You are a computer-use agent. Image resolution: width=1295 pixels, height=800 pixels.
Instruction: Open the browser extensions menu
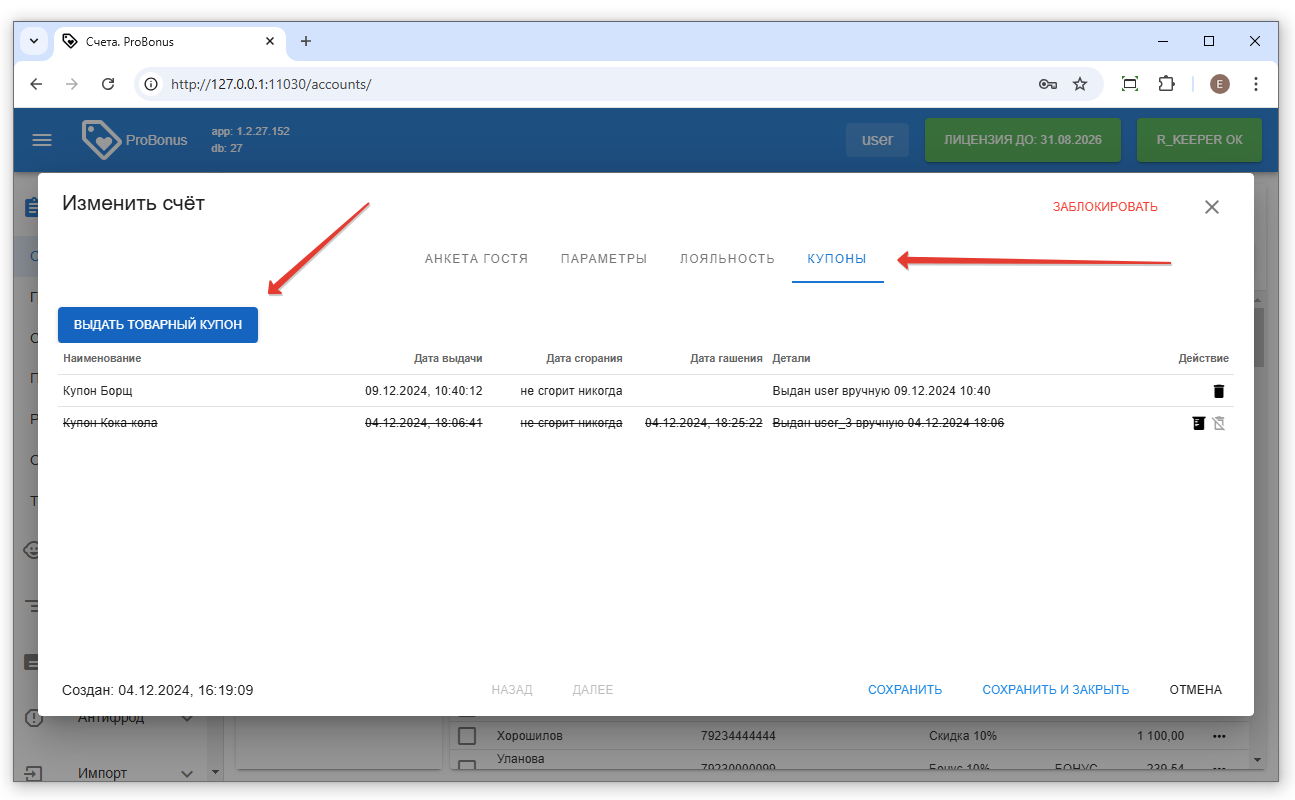(x=1166, y=84)
